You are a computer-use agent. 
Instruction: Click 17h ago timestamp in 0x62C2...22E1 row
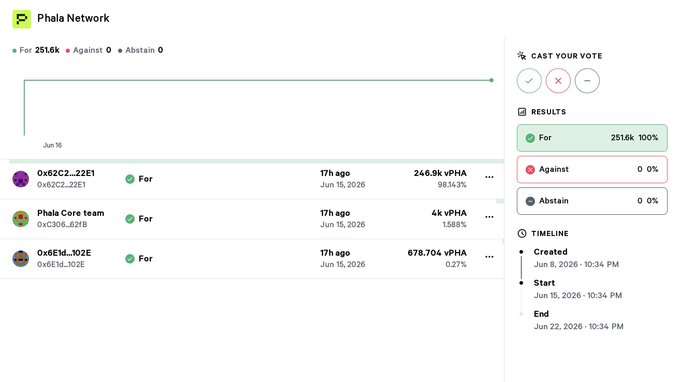335,173
